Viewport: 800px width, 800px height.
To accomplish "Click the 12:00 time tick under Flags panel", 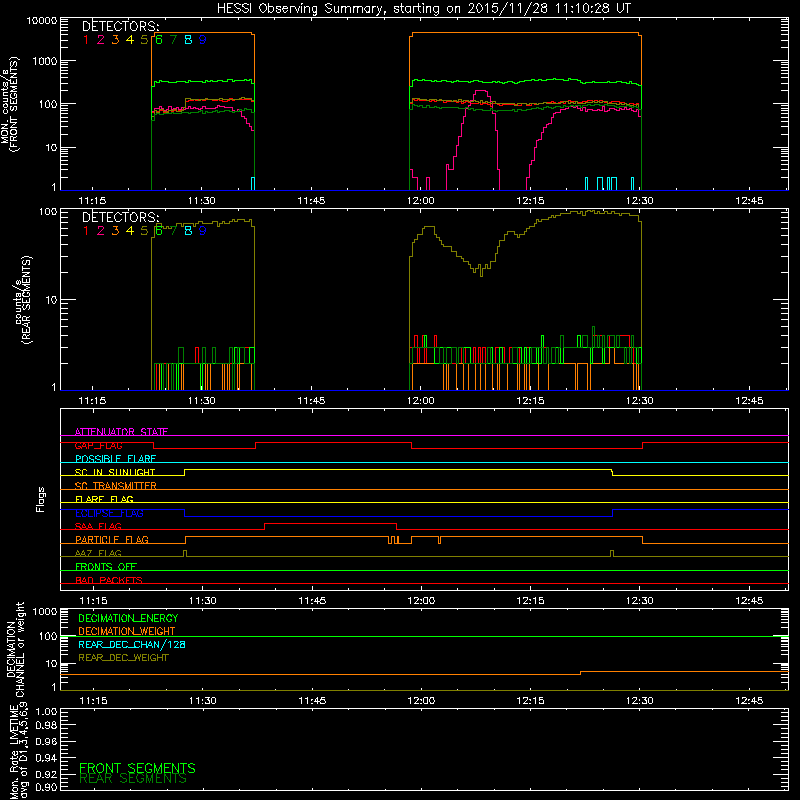I will pos(421,601).
